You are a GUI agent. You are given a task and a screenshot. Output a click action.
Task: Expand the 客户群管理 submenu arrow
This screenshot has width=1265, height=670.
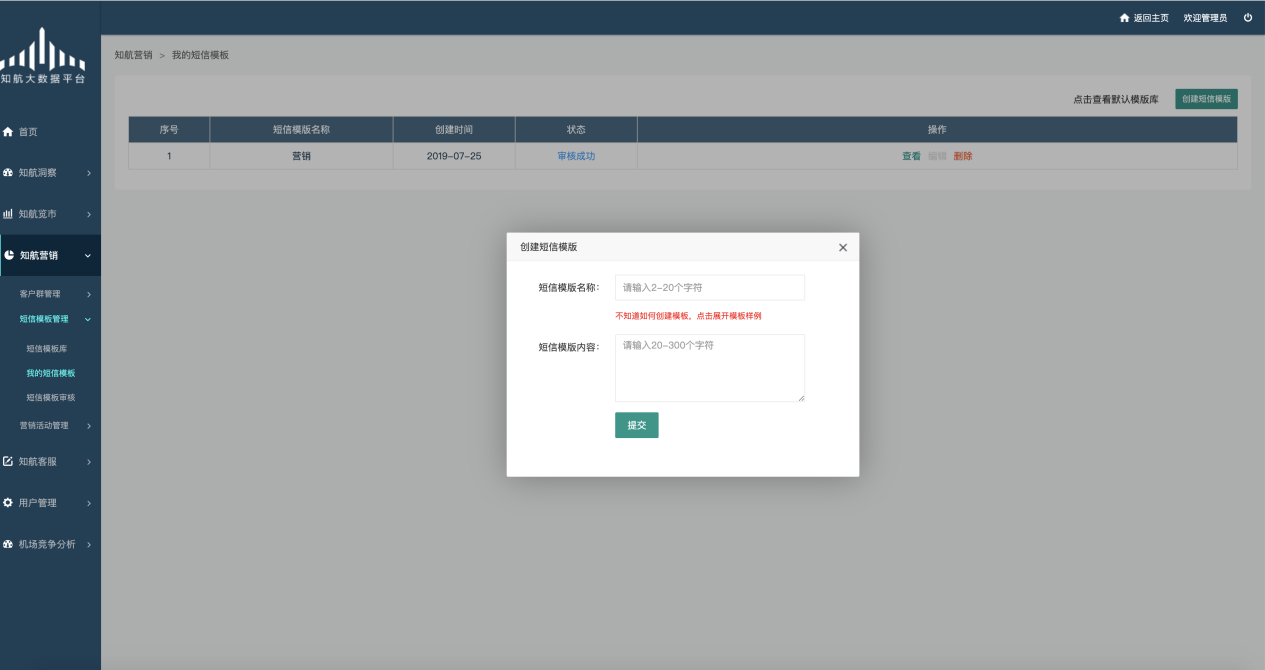coord(88,294)
